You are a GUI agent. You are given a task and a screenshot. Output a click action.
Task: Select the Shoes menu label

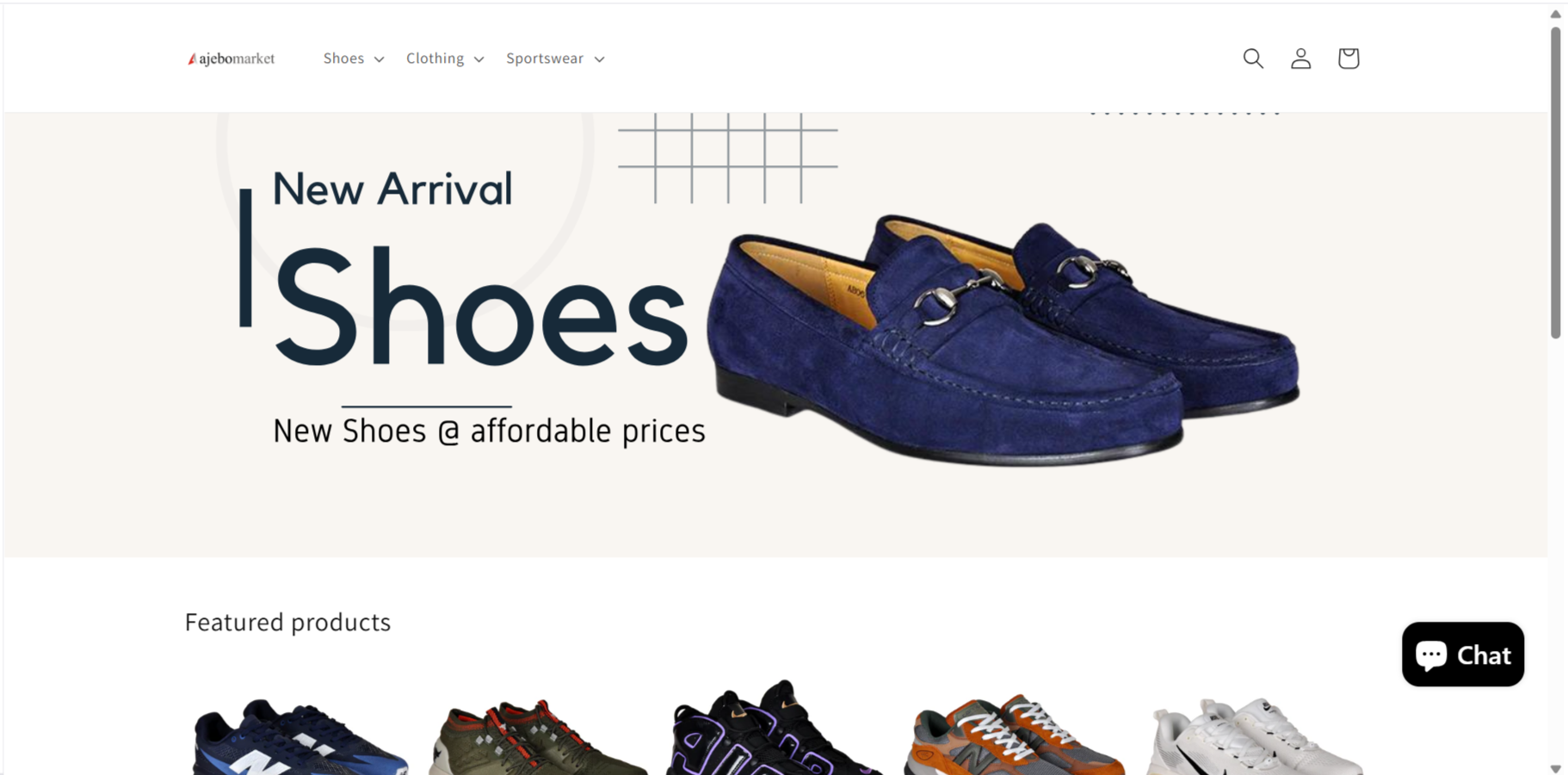tap(343, 59)
